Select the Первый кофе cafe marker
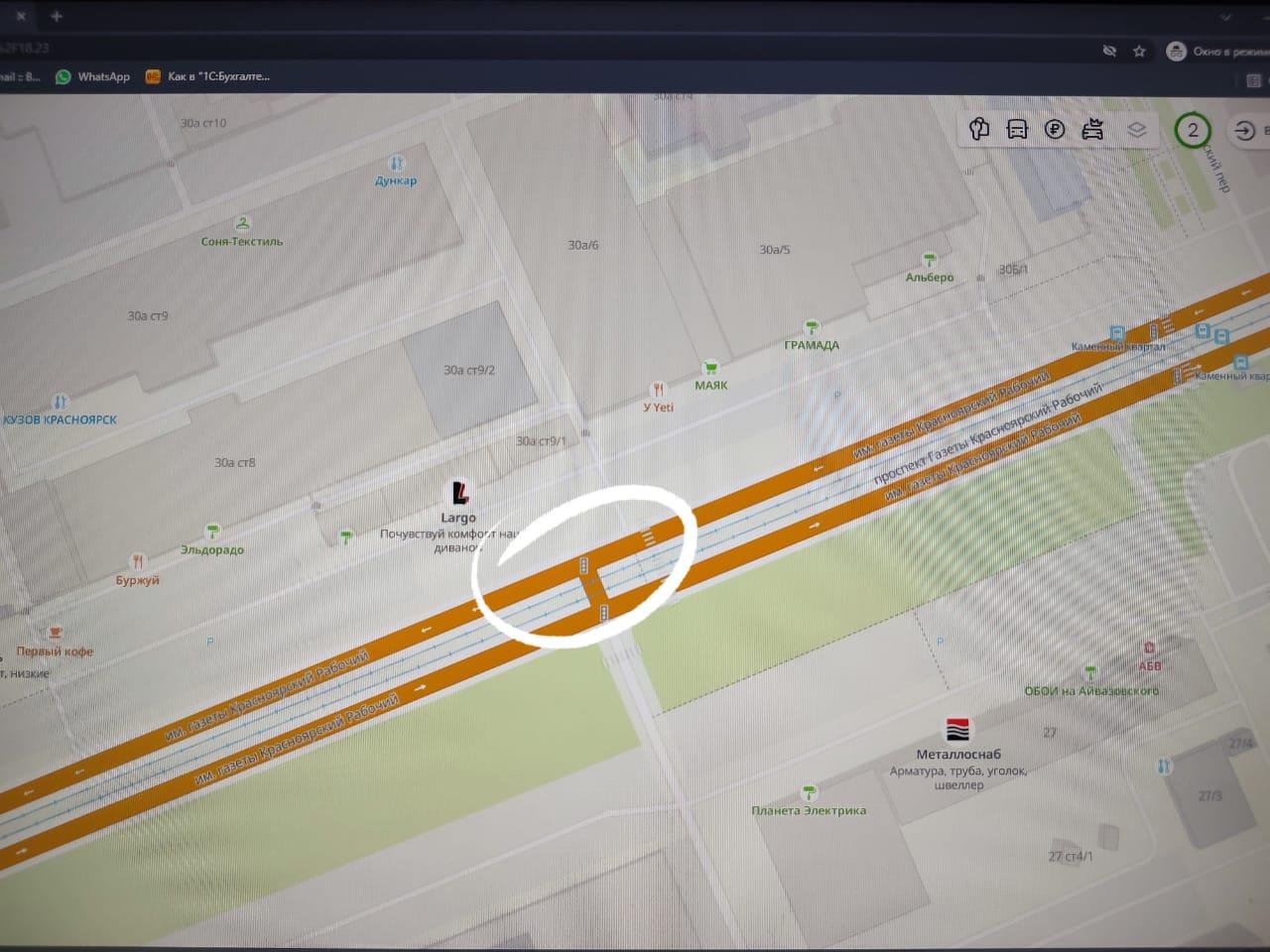 coord(56,634)
